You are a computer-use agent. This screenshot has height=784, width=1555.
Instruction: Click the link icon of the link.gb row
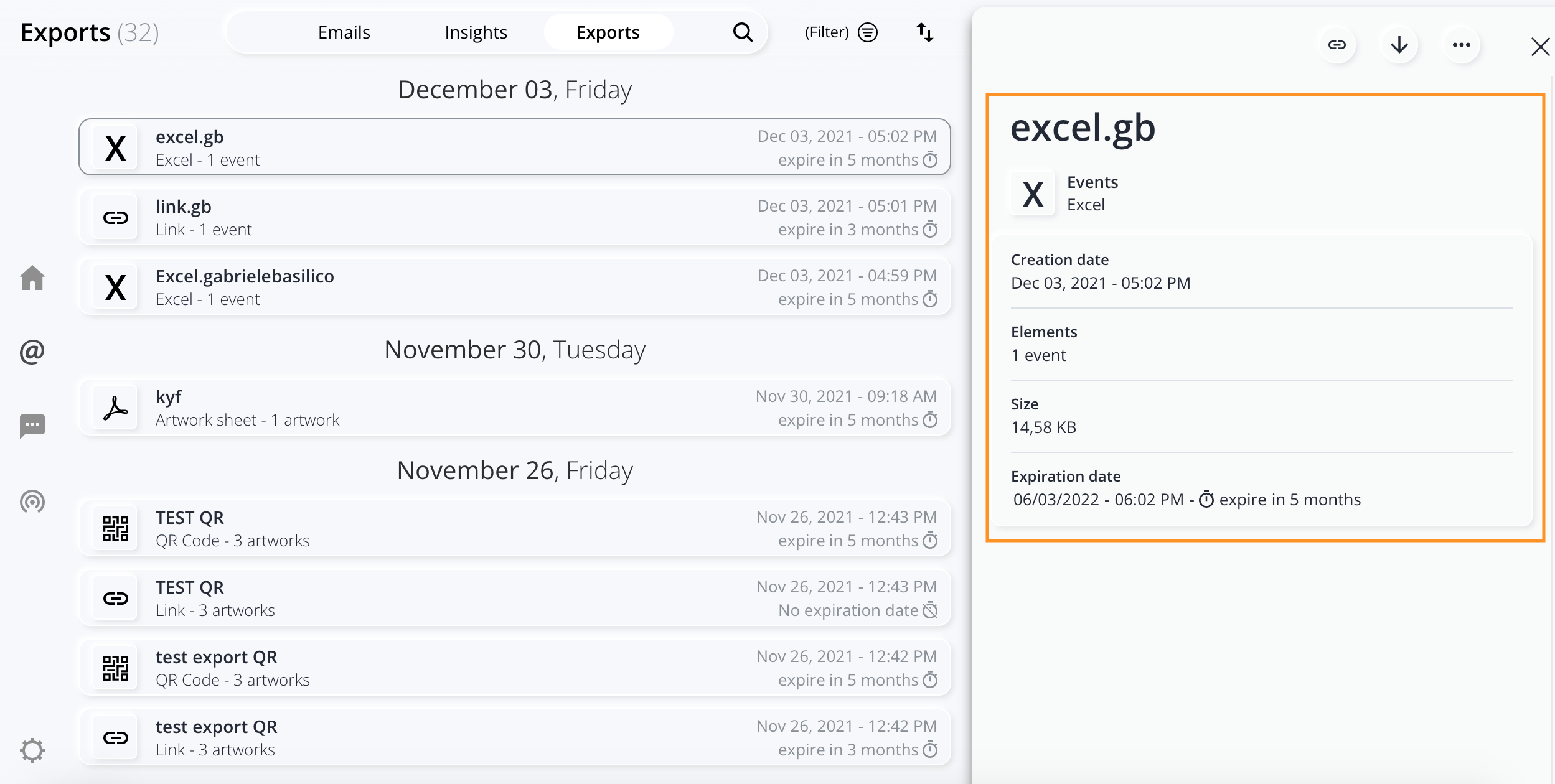tap(115, 218)
